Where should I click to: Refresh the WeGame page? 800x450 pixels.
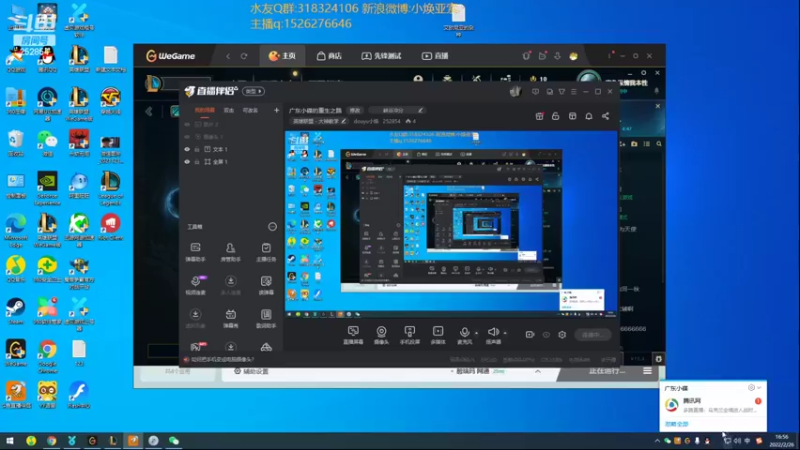(x=244, y=56)
